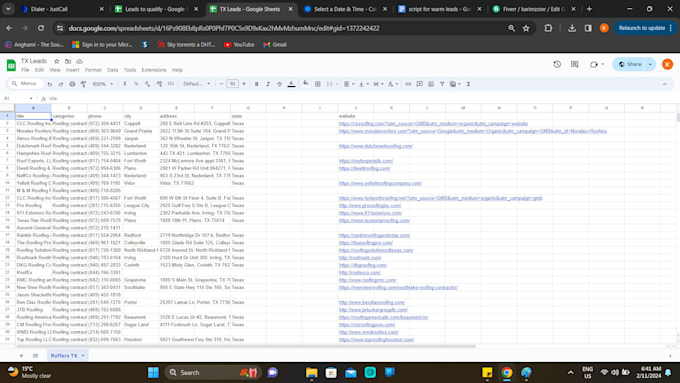The width and height of the screenshot is (680, 383).
Task: Star the TX Leads document
Action: click(56, 61)
